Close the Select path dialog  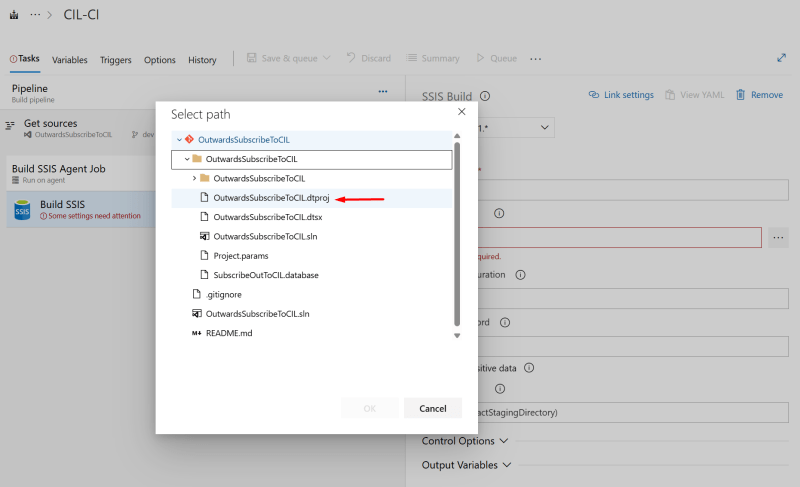[x=462, y=112]
